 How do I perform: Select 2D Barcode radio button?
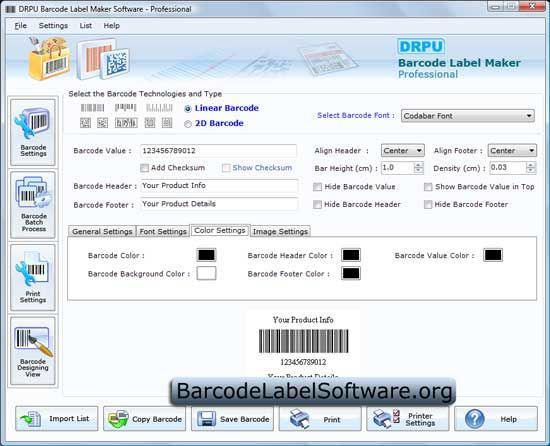[x=188, y=124]
